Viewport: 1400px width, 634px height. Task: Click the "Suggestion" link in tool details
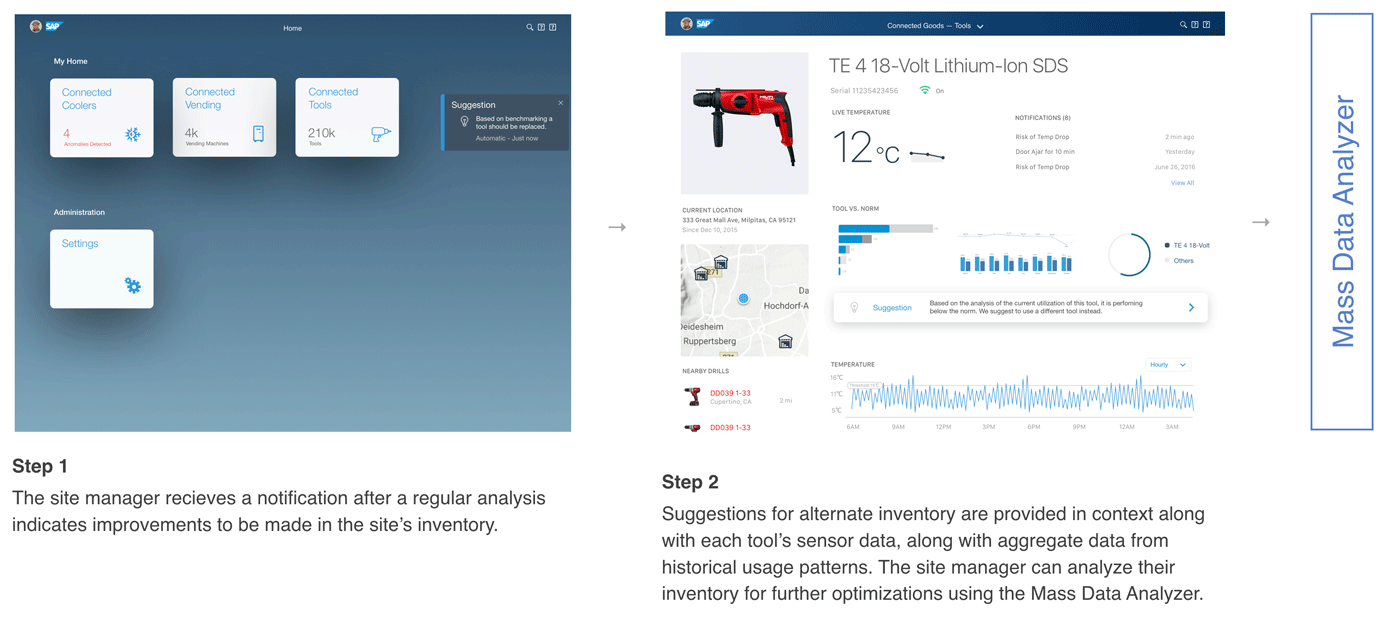click(x=892, y=308)
